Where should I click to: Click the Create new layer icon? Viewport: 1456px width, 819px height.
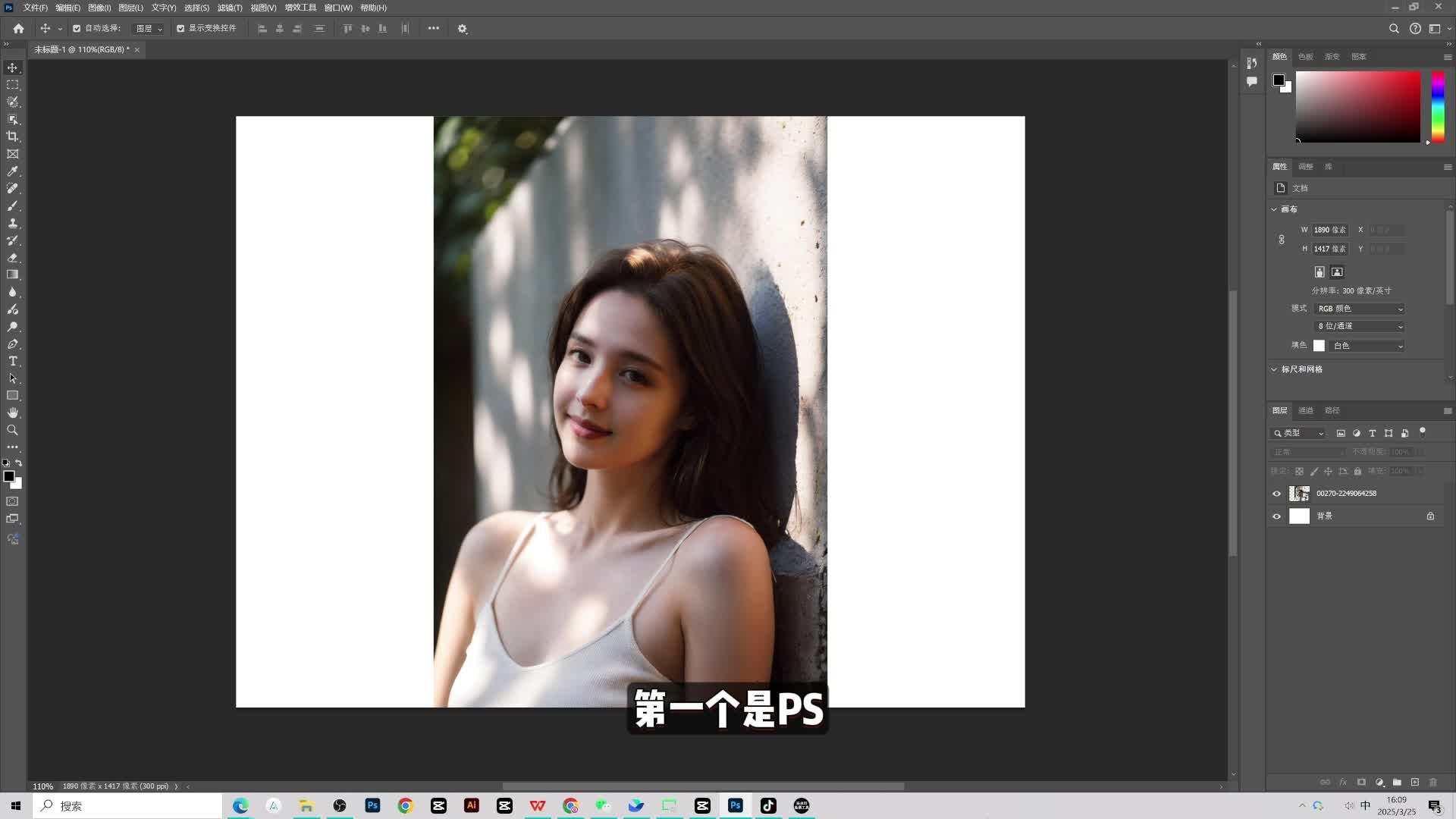[1415, 782]
